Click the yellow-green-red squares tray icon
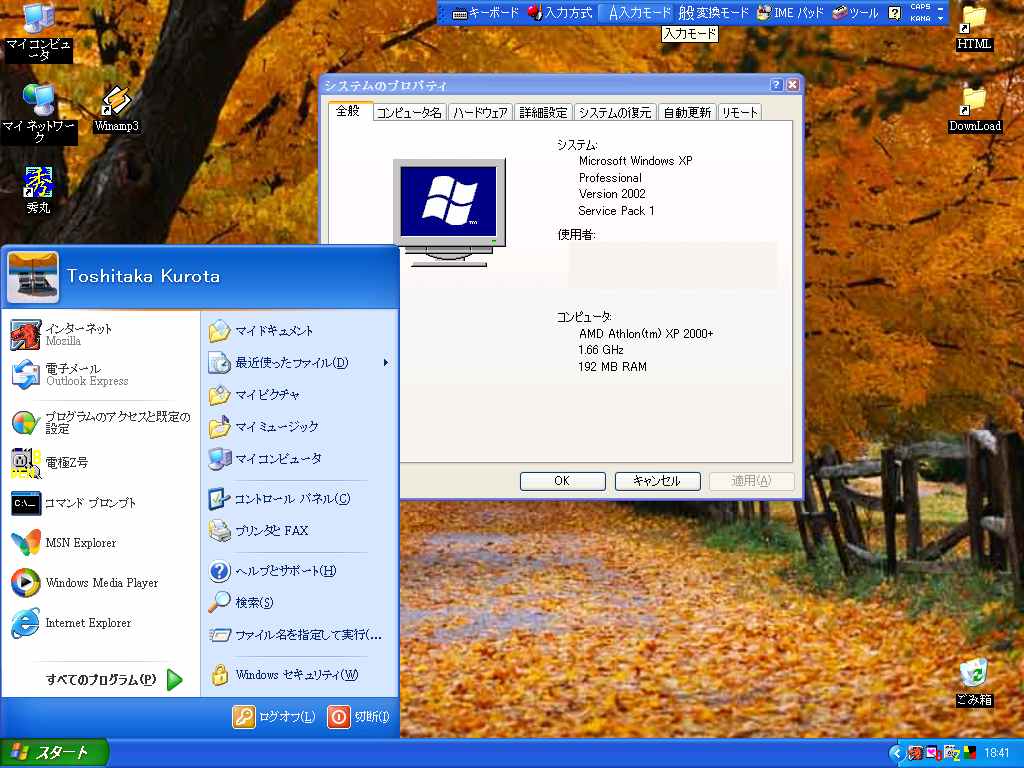 (970, 753)
